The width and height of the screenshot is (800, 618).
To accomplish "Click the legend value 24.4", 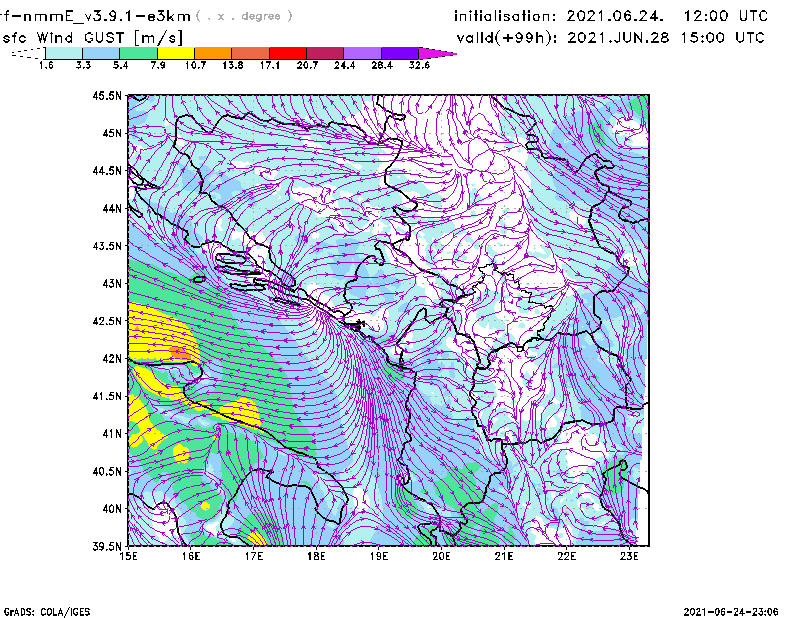I will (x=344, y=65).
